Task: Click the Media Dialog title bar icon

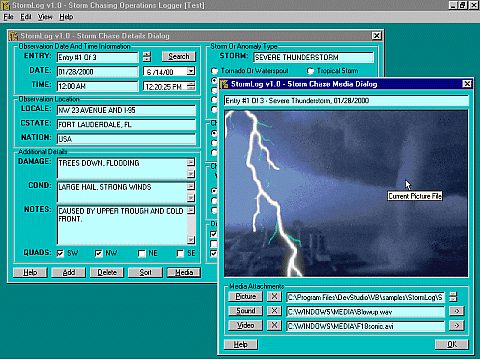Action: pyautogui.click(x=225, y=84)
